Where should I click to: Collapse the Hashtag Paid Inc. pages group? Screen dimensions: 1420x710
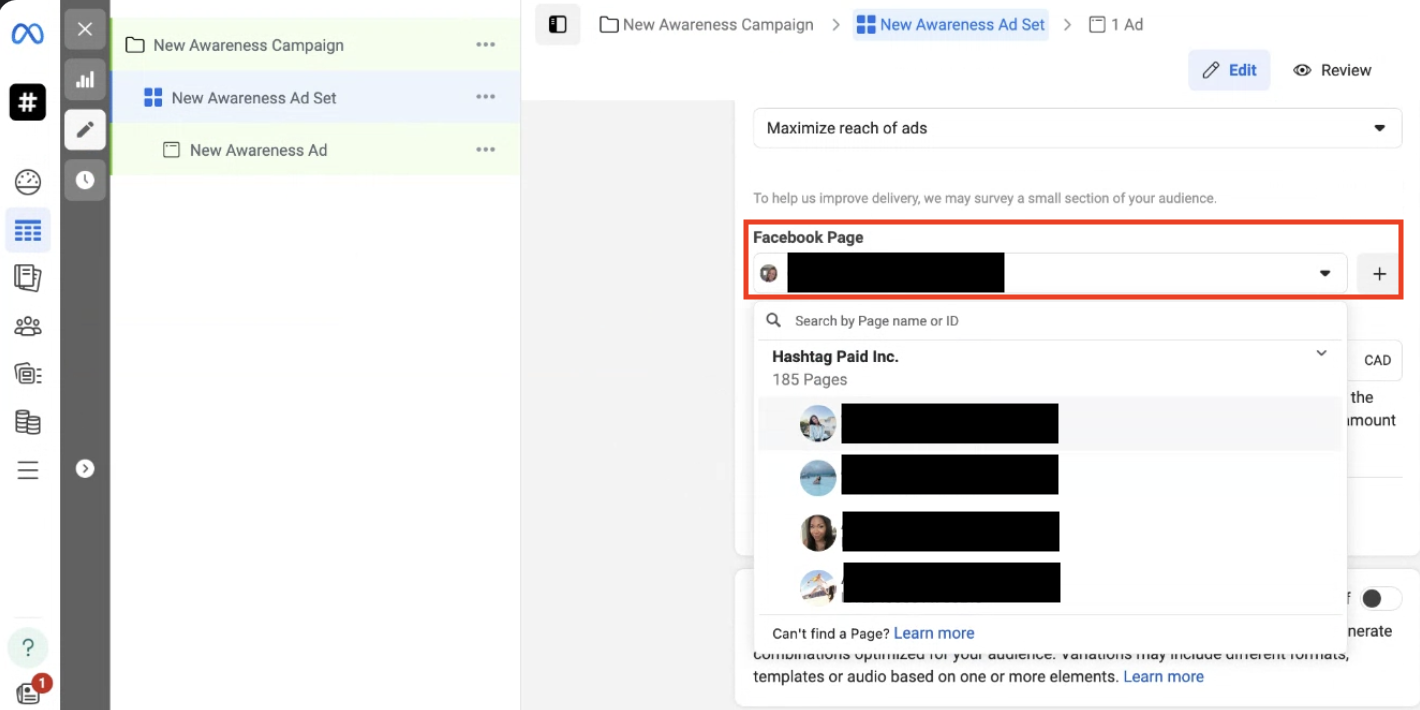pos(1321,354)
